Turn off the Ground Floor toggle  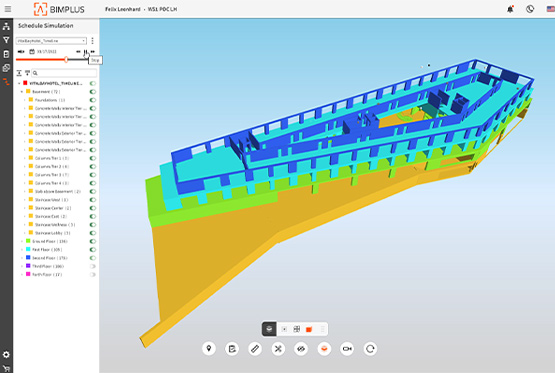tap(93, 241)
